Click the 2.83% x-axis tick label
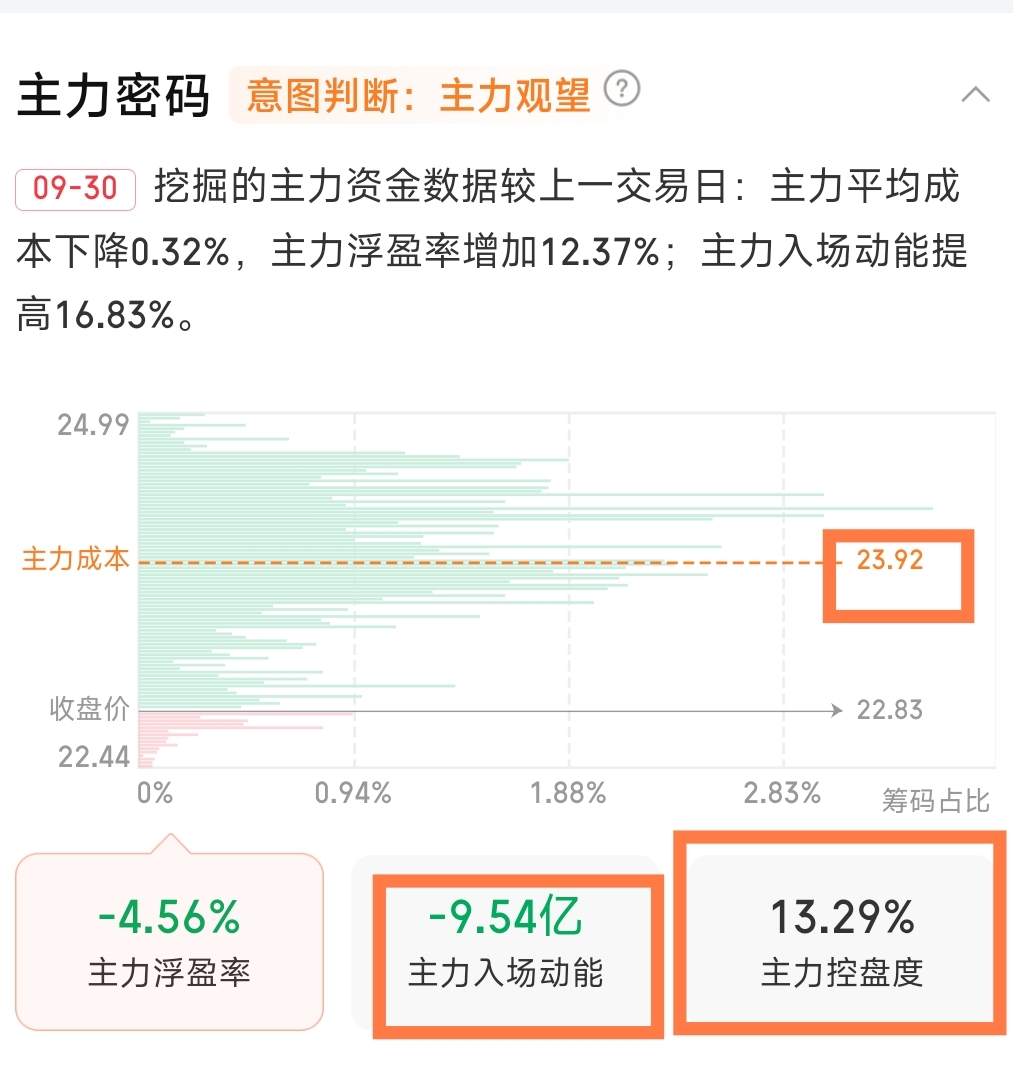This screenshot has height=1069, width=1013. (783, 793)
